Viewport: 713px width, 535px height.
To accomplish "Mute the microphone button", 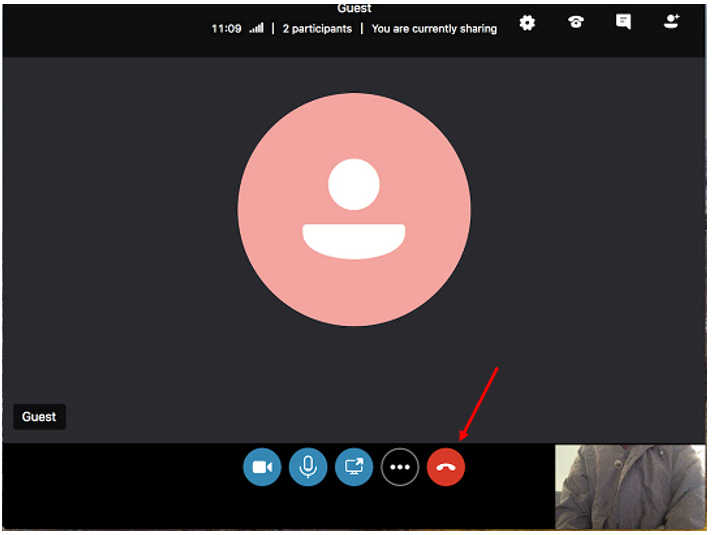I will click(308, 467).
